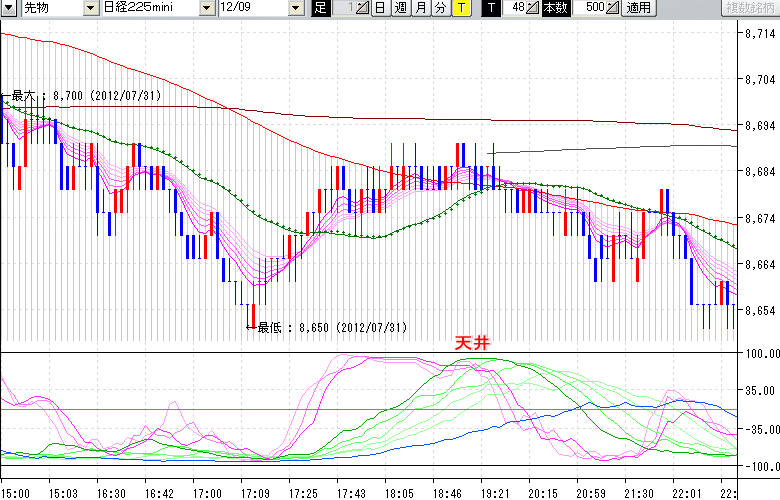Click the 20:15 time axis label
Image resolution: width=780 pixels, height=500 pixels.
point(543,494)
